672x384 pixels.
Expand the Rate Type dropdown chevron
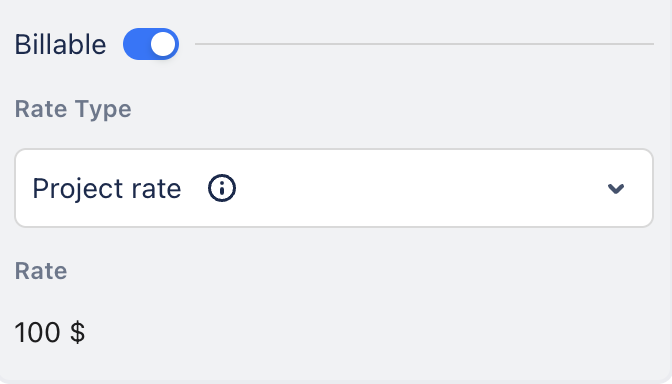pos(616,188)
